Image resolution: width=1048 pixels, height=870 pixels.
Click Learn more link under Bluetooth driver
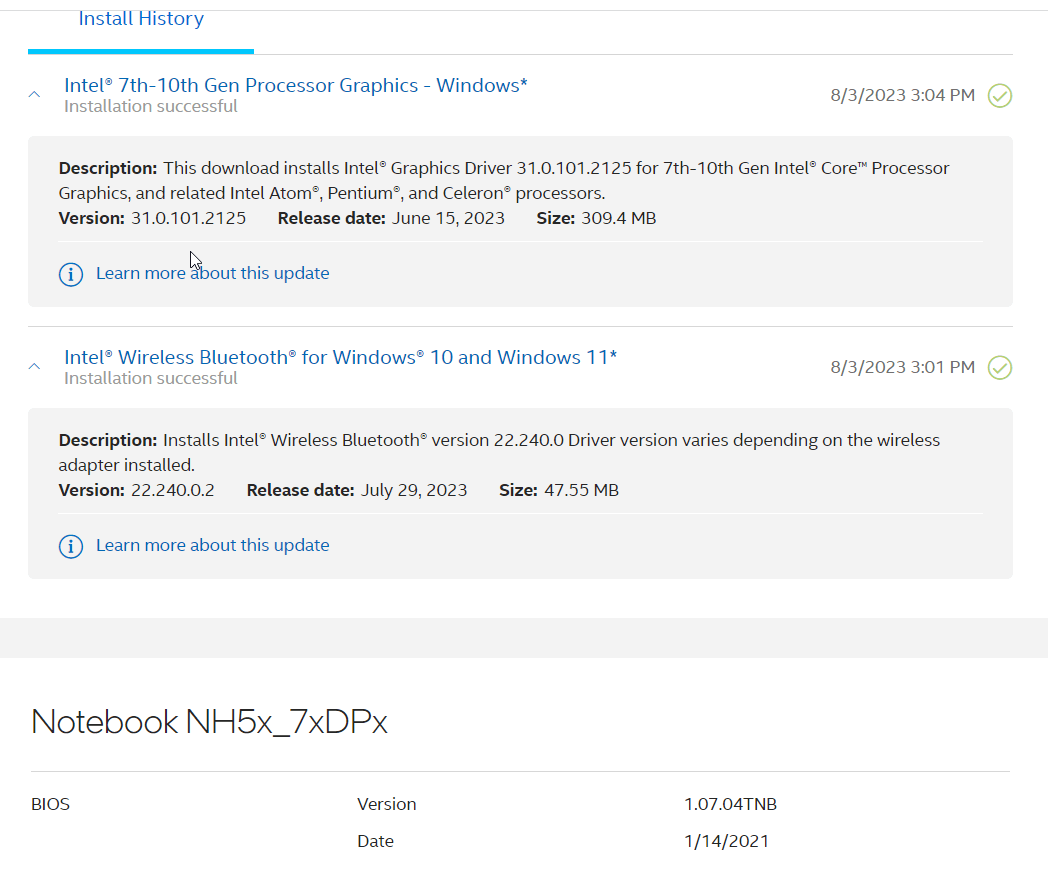(213, 545)
